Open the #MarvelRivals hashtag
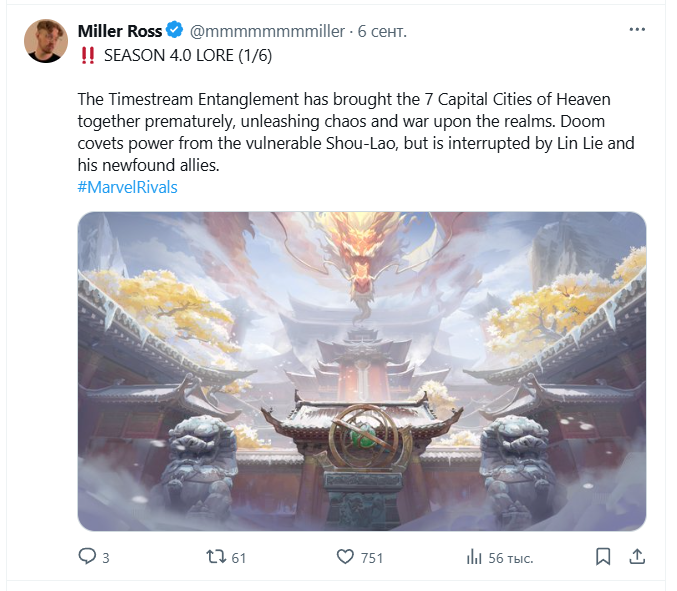Viewport: 677px width, 591px height. [x=127, y=187]
